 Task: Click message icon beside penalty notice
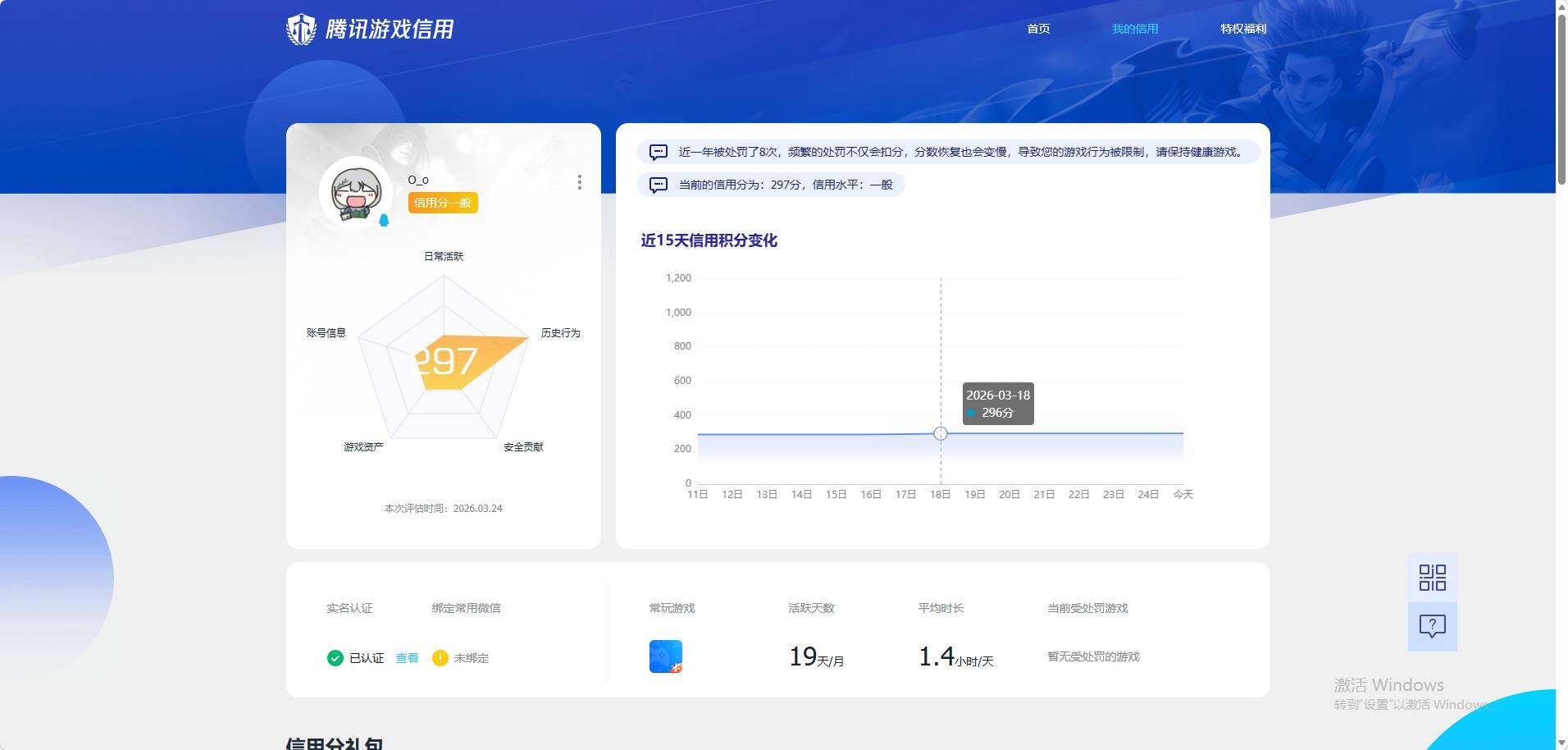click(659, 152)
